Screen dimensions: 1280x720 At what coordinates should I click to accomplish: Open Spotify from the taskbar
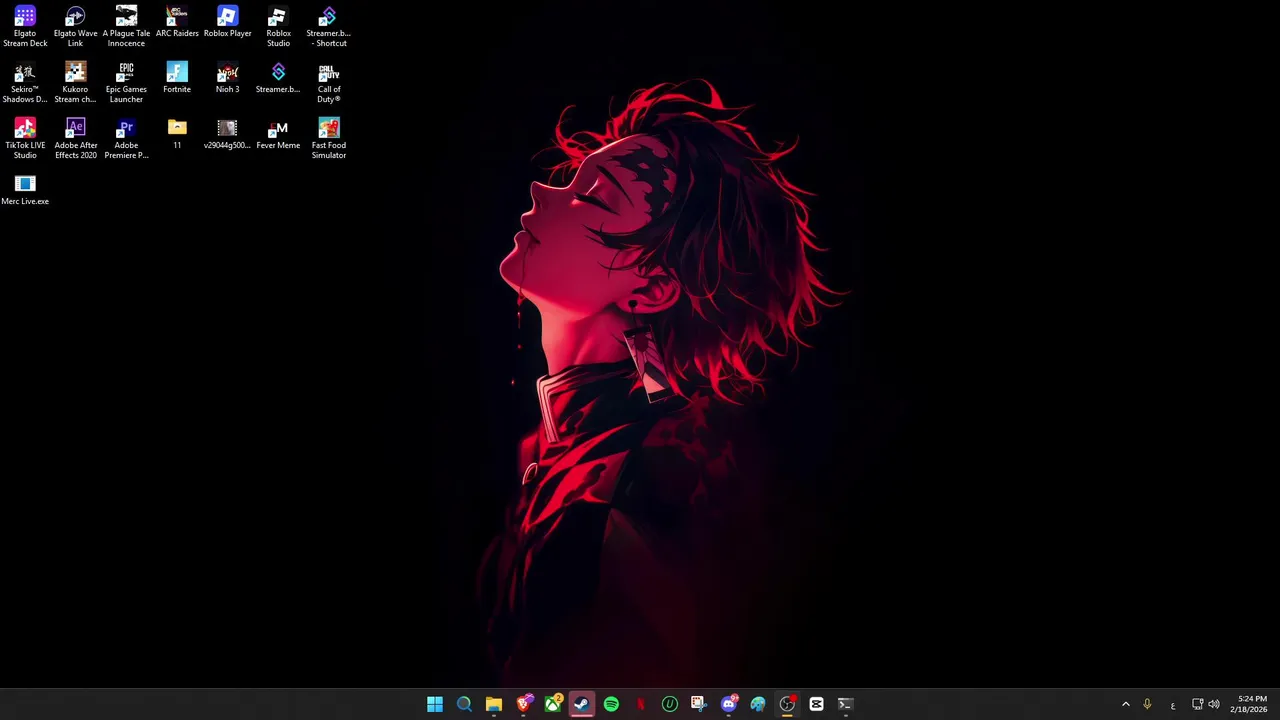coord(611,704)
